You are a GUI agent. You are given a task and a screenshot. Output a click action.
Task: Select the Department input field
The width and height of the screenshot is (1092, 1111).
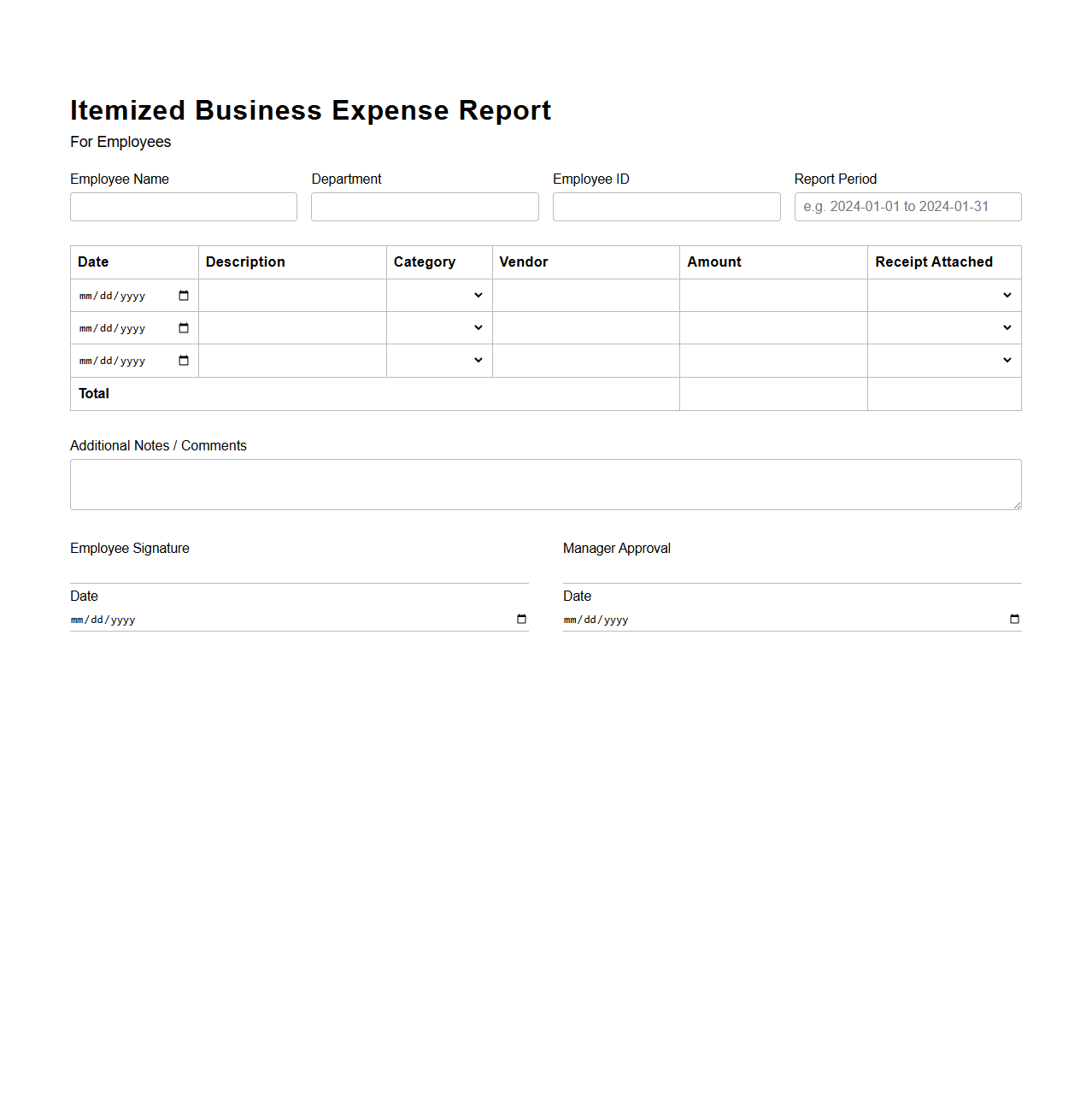(x=425, y=206)
